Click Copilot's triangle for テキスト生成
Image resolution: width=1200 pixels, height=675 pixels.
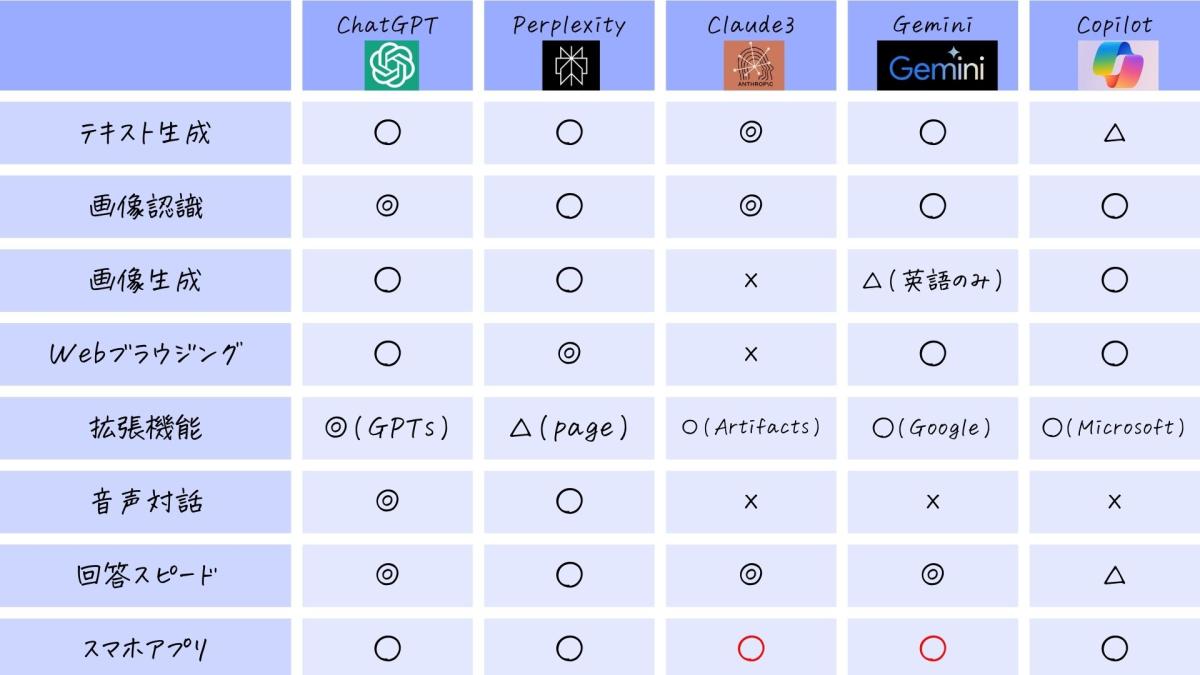tap(1114, 132)
